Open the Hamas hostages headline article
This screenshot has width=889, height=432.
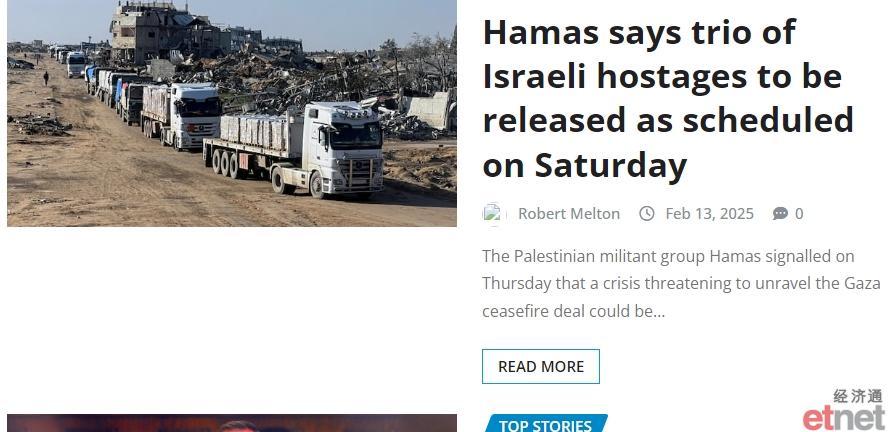point(668,99)
